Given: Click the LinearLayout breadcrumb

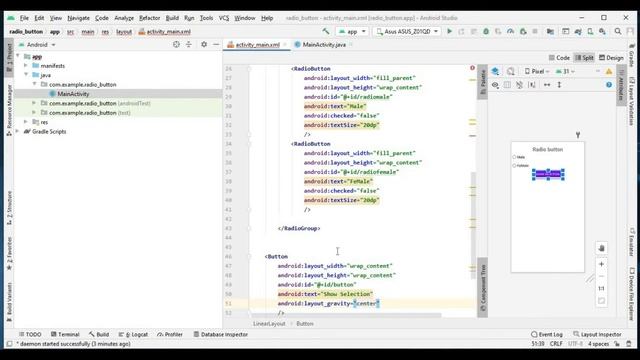Looking at the screenshot, I should [x=269, y=324].
